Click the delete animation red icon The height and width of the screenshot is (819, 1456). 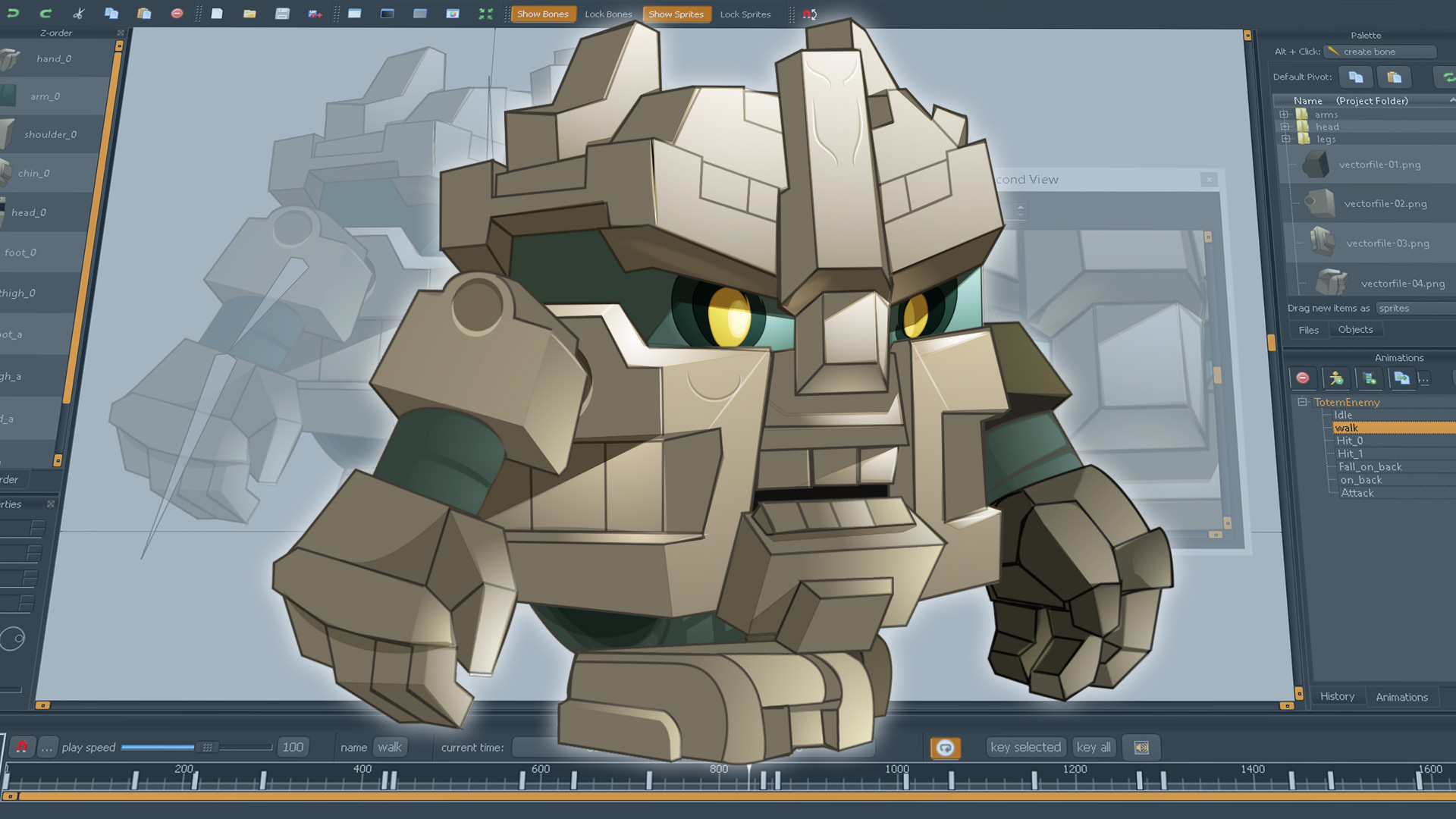pos(1303,378)
